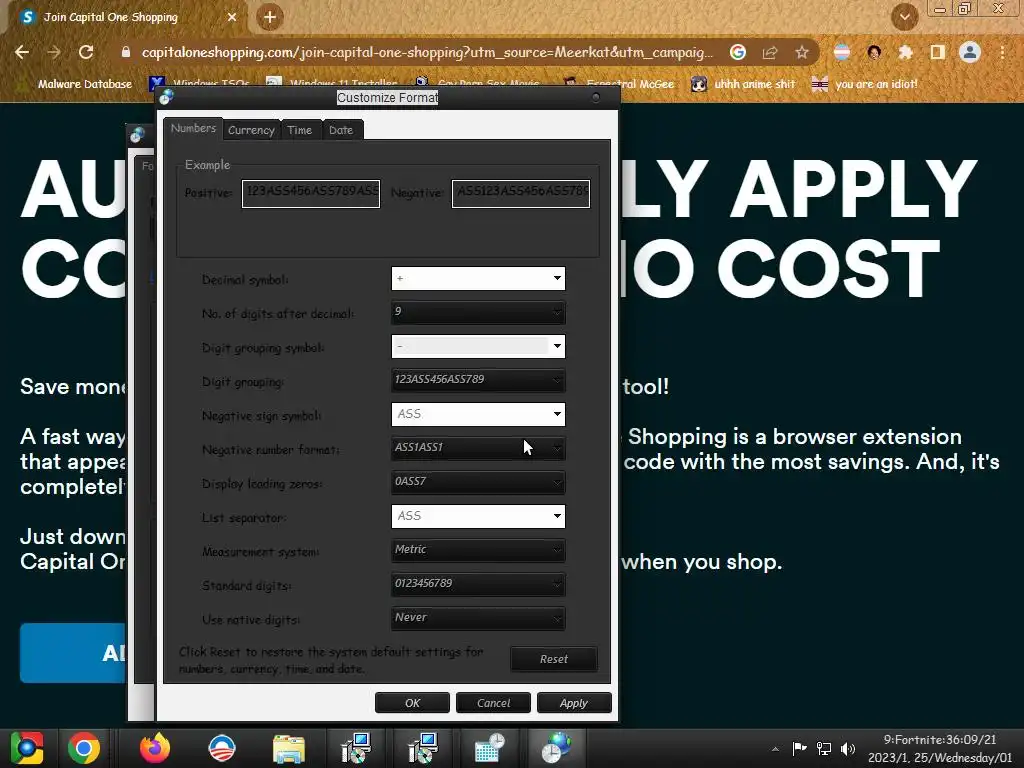
Task: Click the Positive example field
Action: (311, 193)
